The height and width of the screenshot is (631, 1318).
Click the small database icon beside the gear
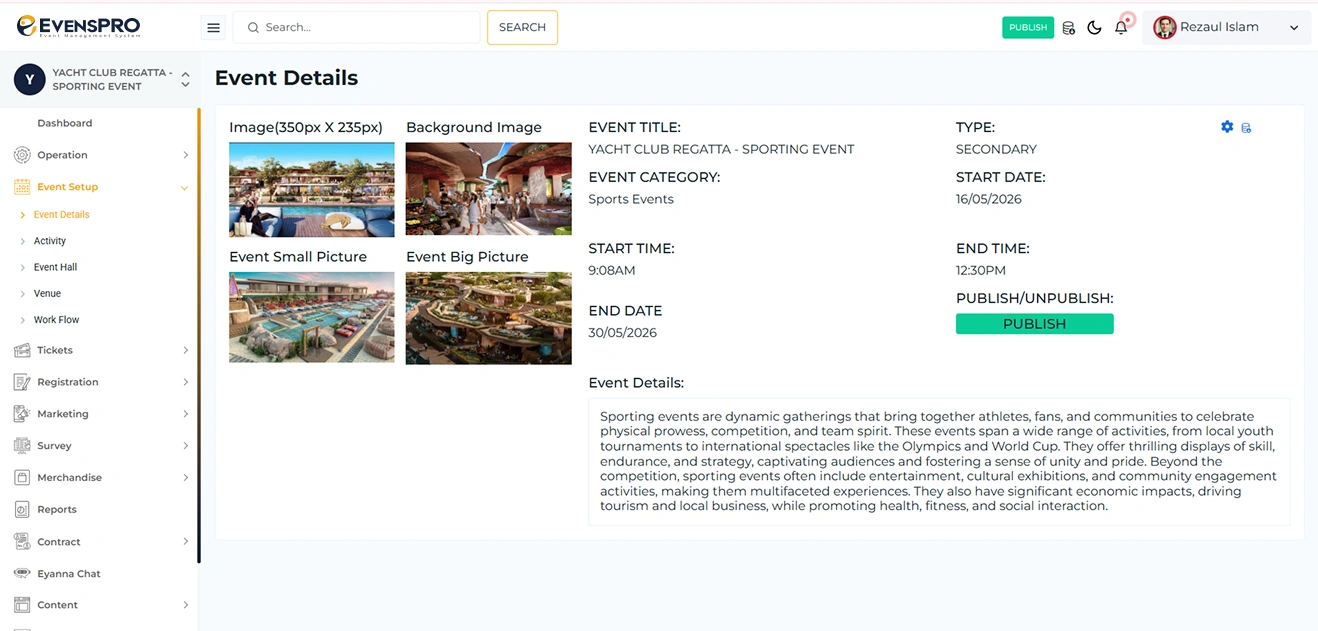(x=1246, y=128)
